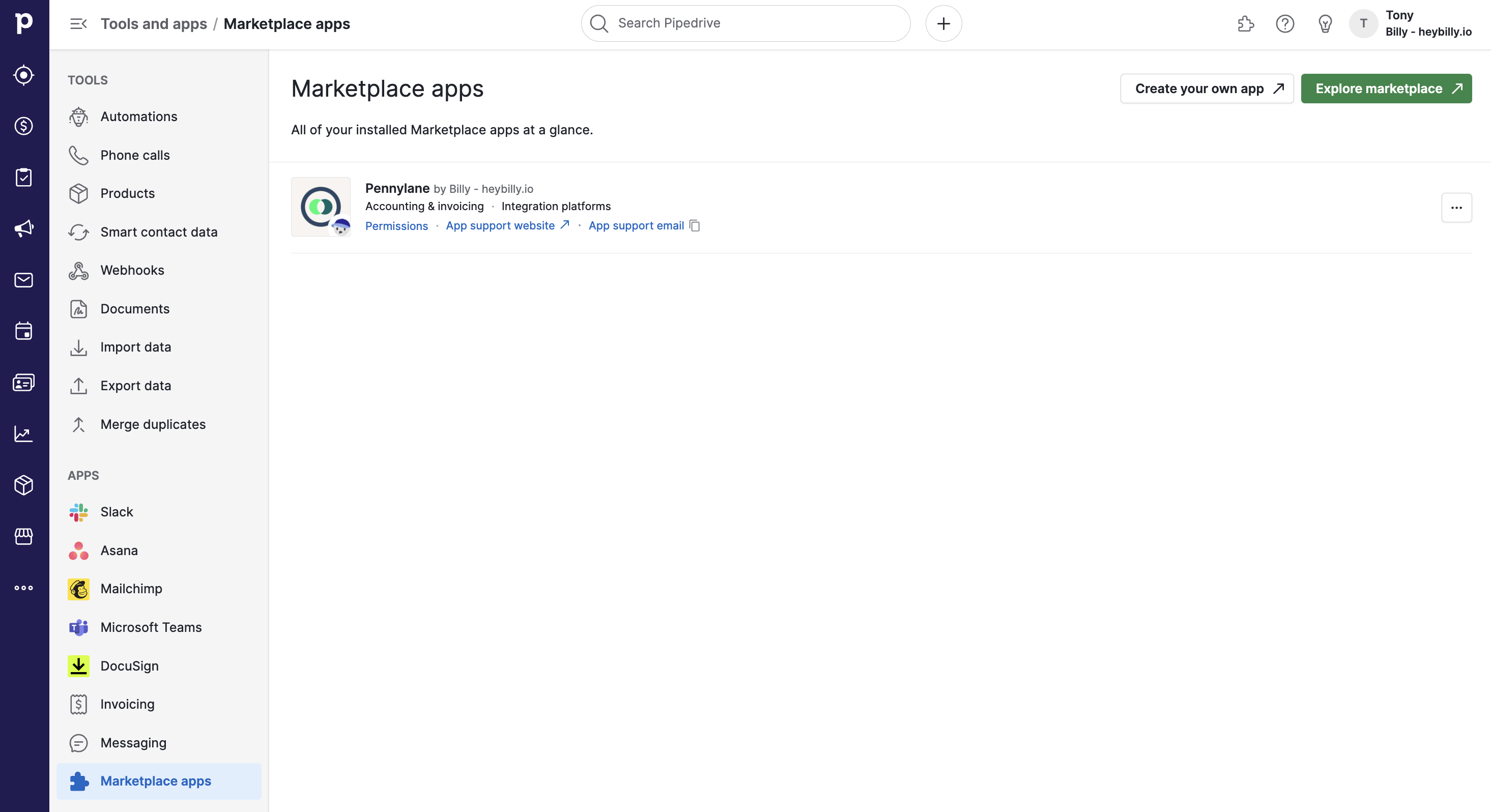Open the Mail envelope icon in the left rail

click(x=24, y=279)
